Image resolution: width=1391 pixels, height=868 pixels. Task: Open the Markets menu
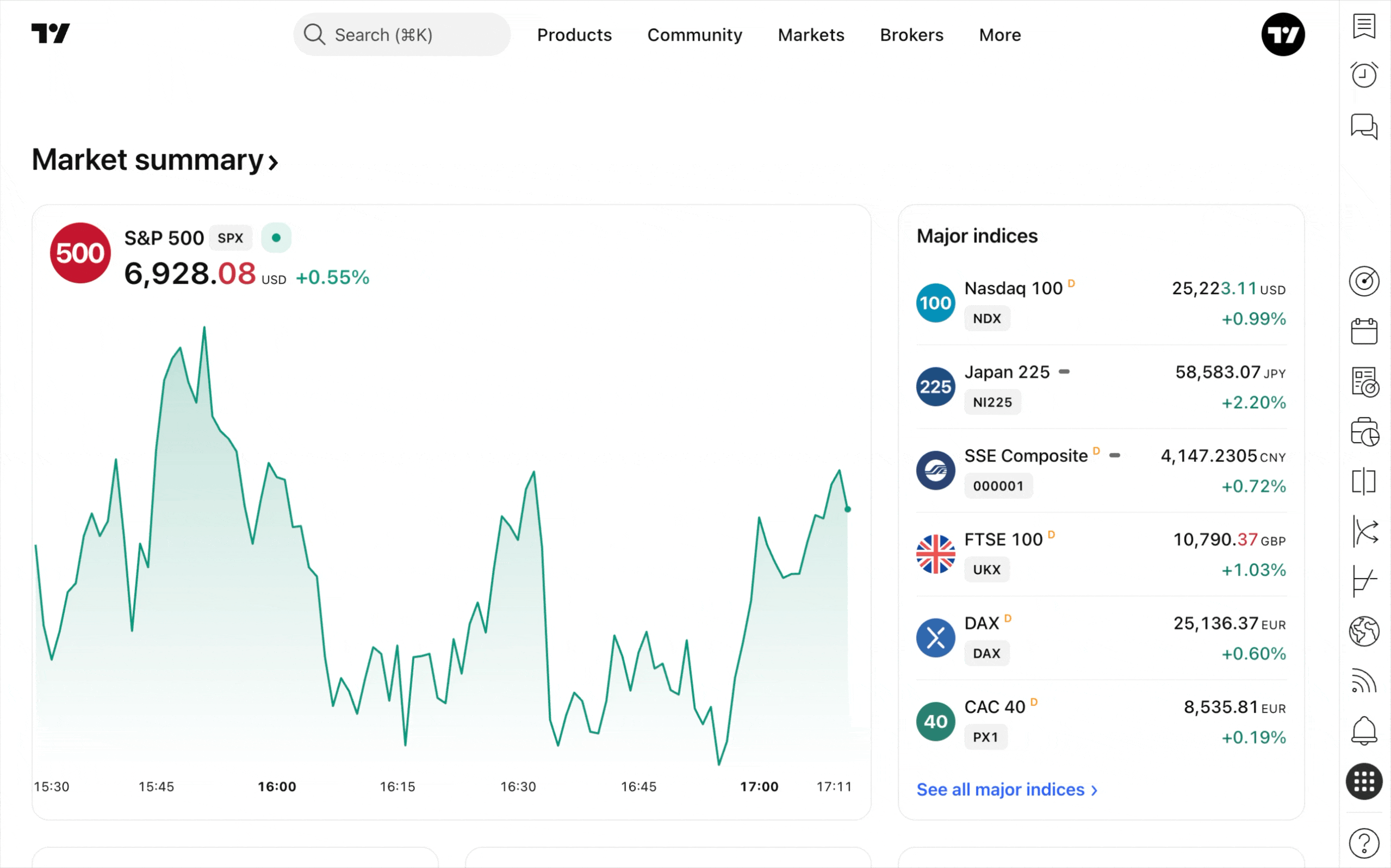[810, 35]
